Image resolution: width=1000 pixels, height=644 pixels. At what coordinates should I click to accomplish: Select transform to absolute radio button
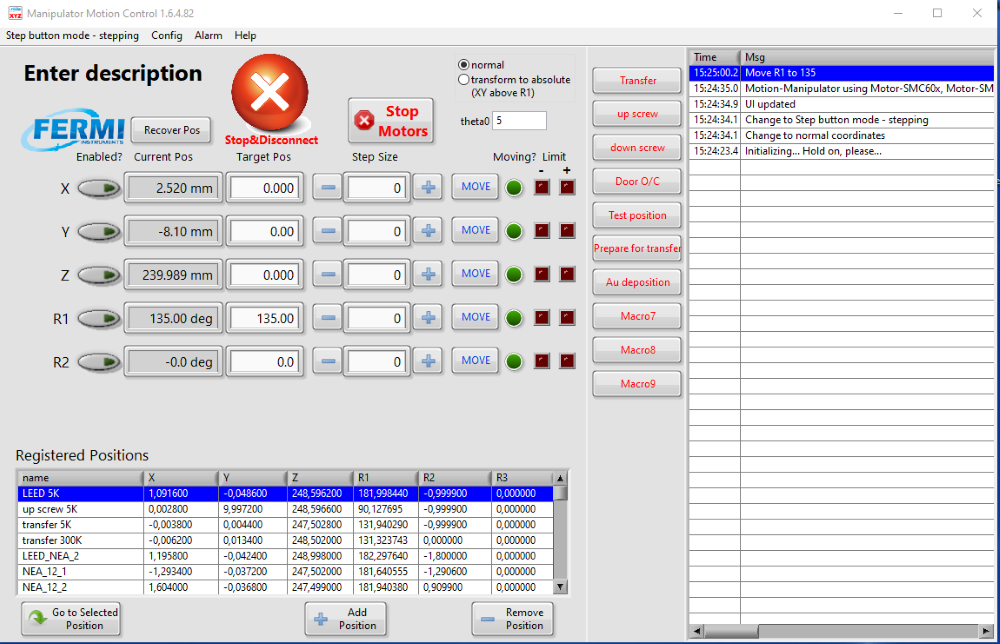[464, 80]
